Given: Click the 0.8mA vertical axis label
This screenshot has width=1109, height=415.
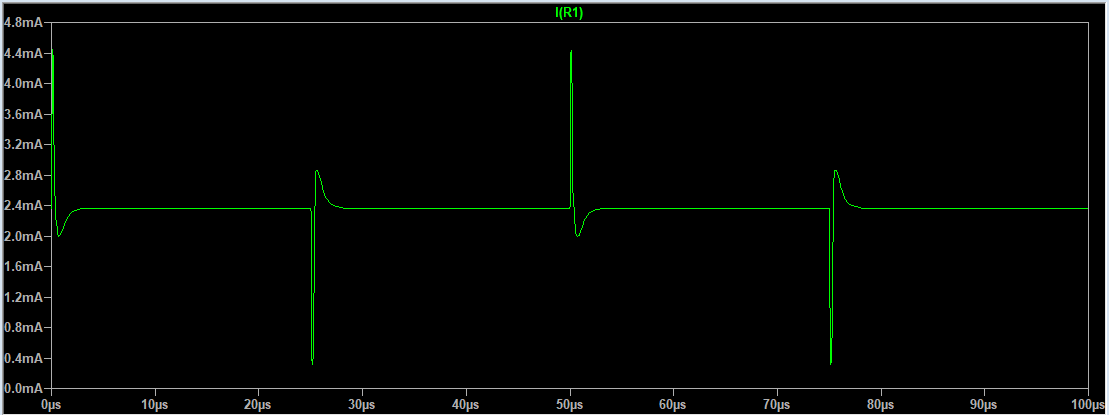Looking at the screenshot, I should click(x=23, y=328).
